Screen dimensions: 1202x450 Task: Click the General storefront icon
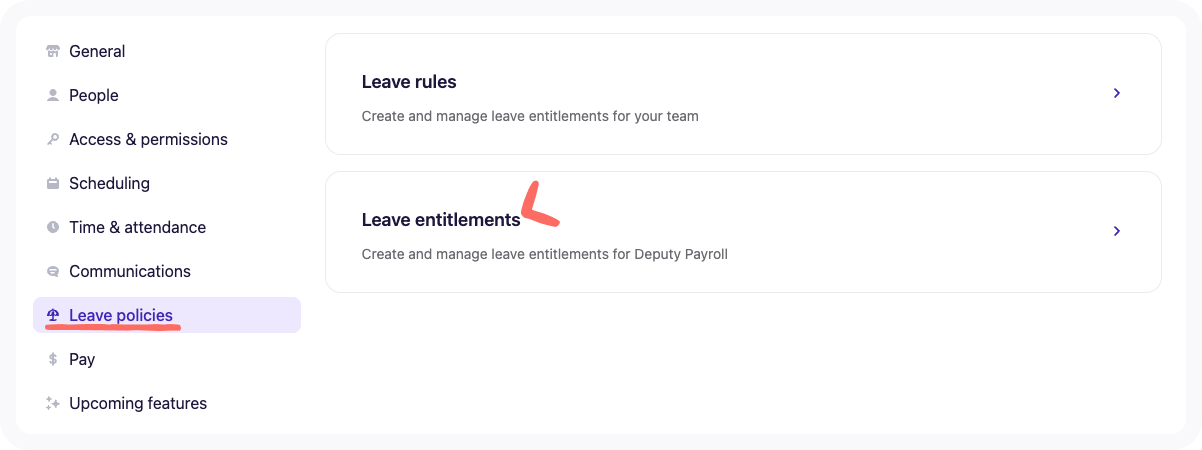coord(53,52)
